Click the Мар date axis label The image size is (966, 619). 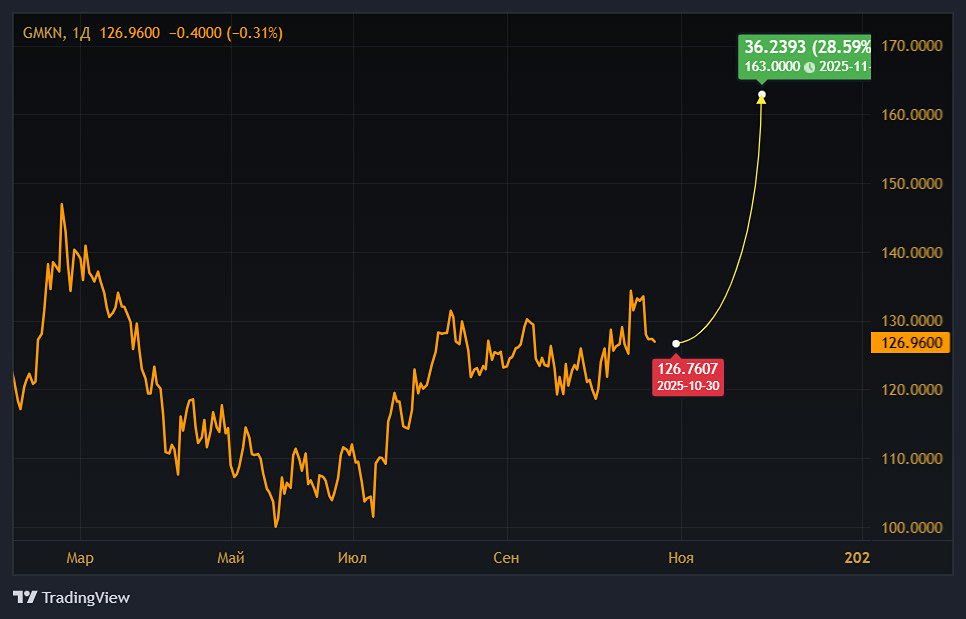click(x=80, y=558)
